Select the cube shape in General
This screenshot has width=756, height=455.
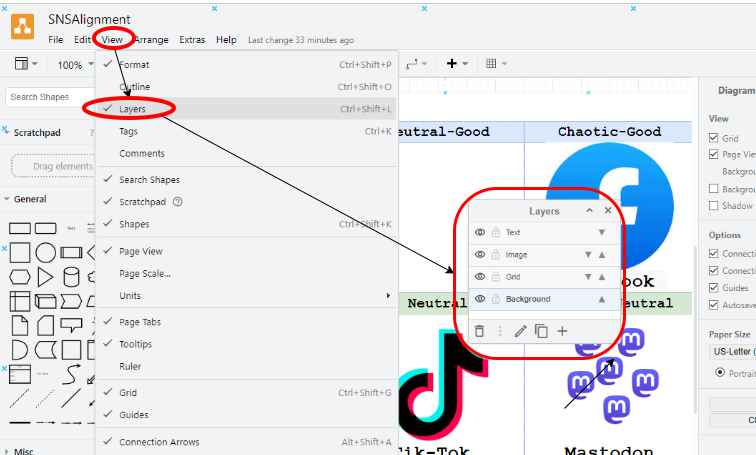46,302
